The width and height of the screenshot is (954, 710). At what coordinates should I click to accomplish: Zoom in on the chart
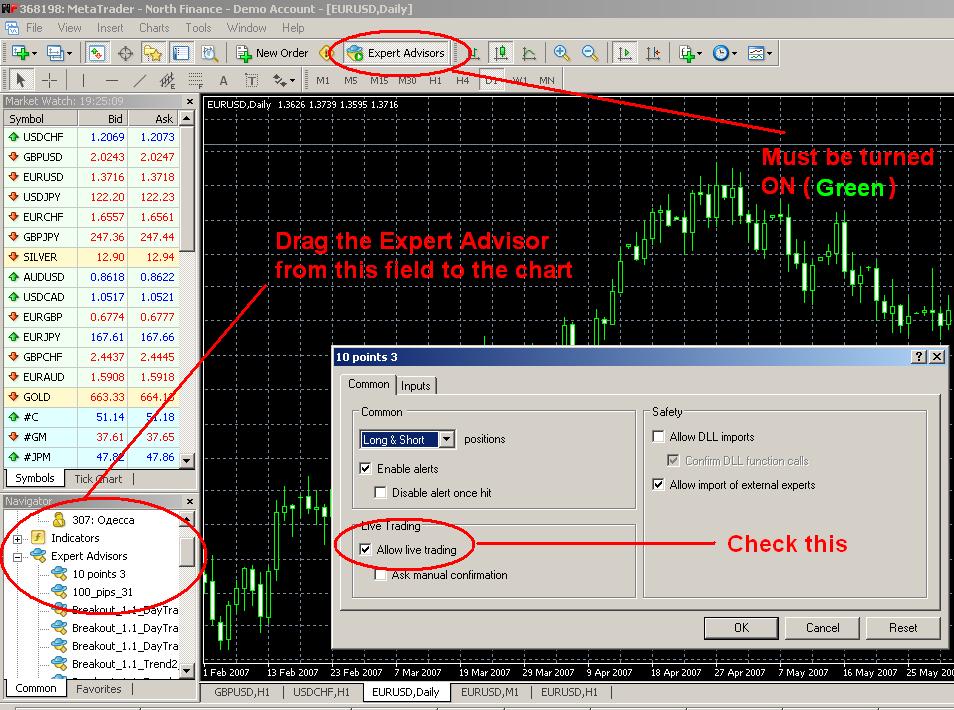(x=562, y=54)
